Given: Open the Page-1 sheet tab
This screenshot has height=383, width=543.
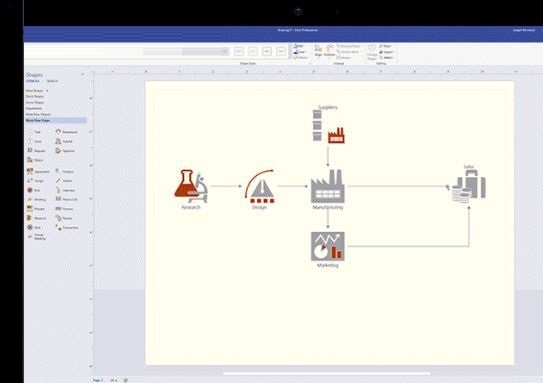Looking at the screenshot, I should (97, 380).
